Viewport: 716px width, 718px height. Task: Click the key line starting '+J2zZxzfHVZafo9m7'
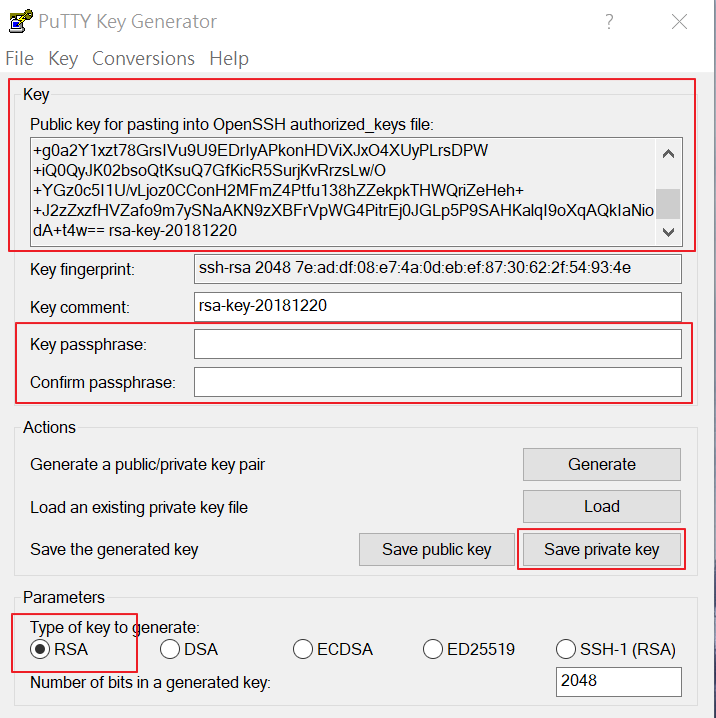pos(343,211)
